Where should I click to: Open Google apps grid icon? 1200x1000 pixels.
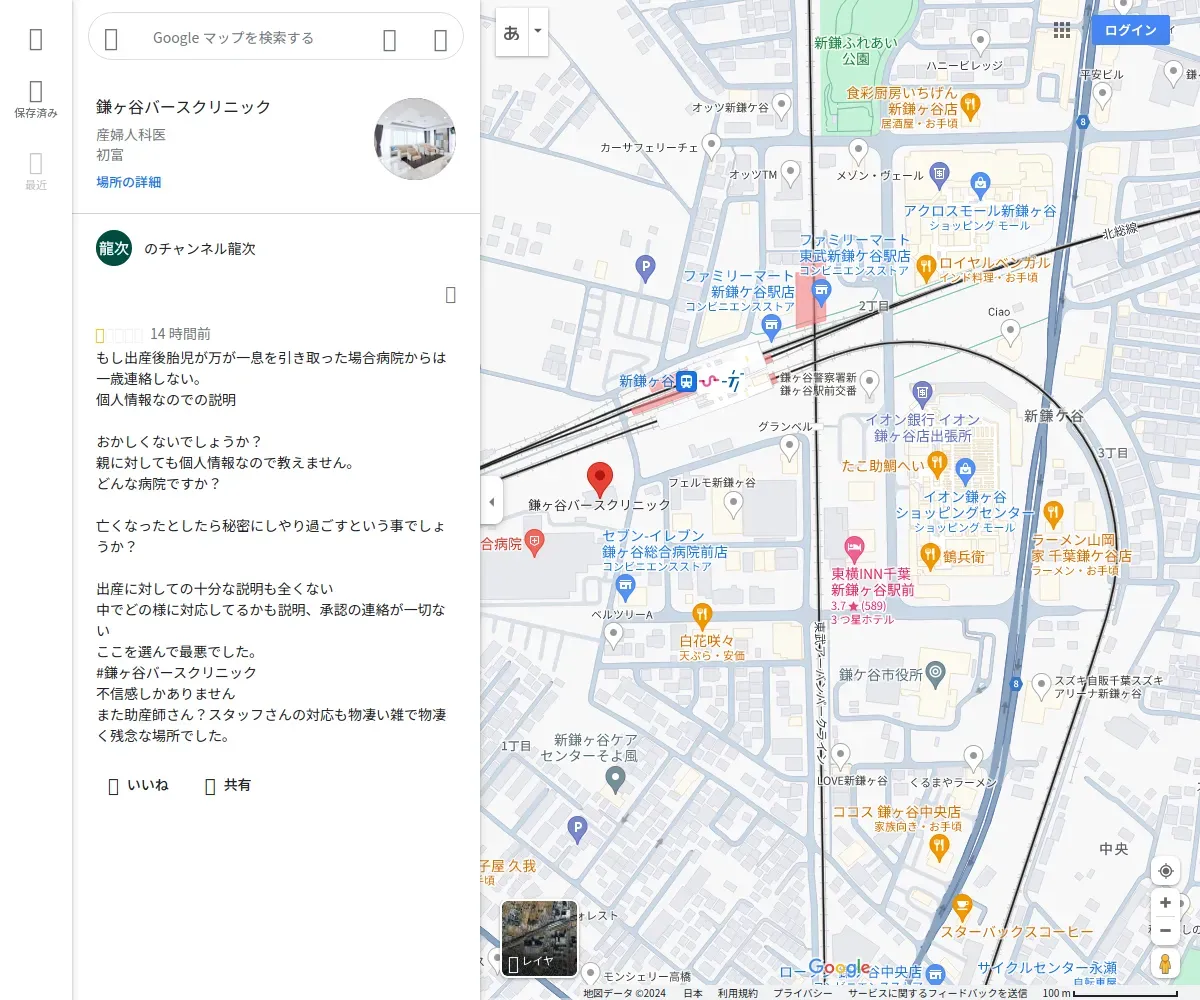click(1062, 30)
